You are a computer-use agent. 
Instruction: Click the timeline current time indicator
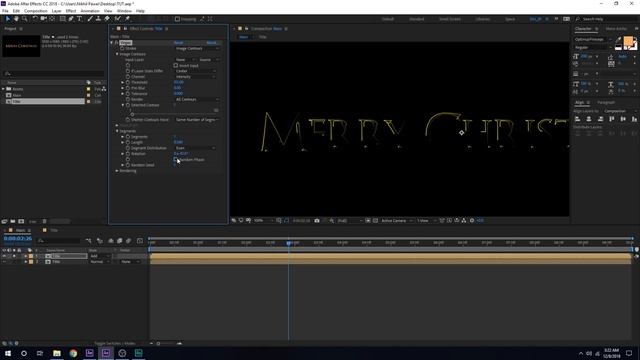(x=289, y=243)
